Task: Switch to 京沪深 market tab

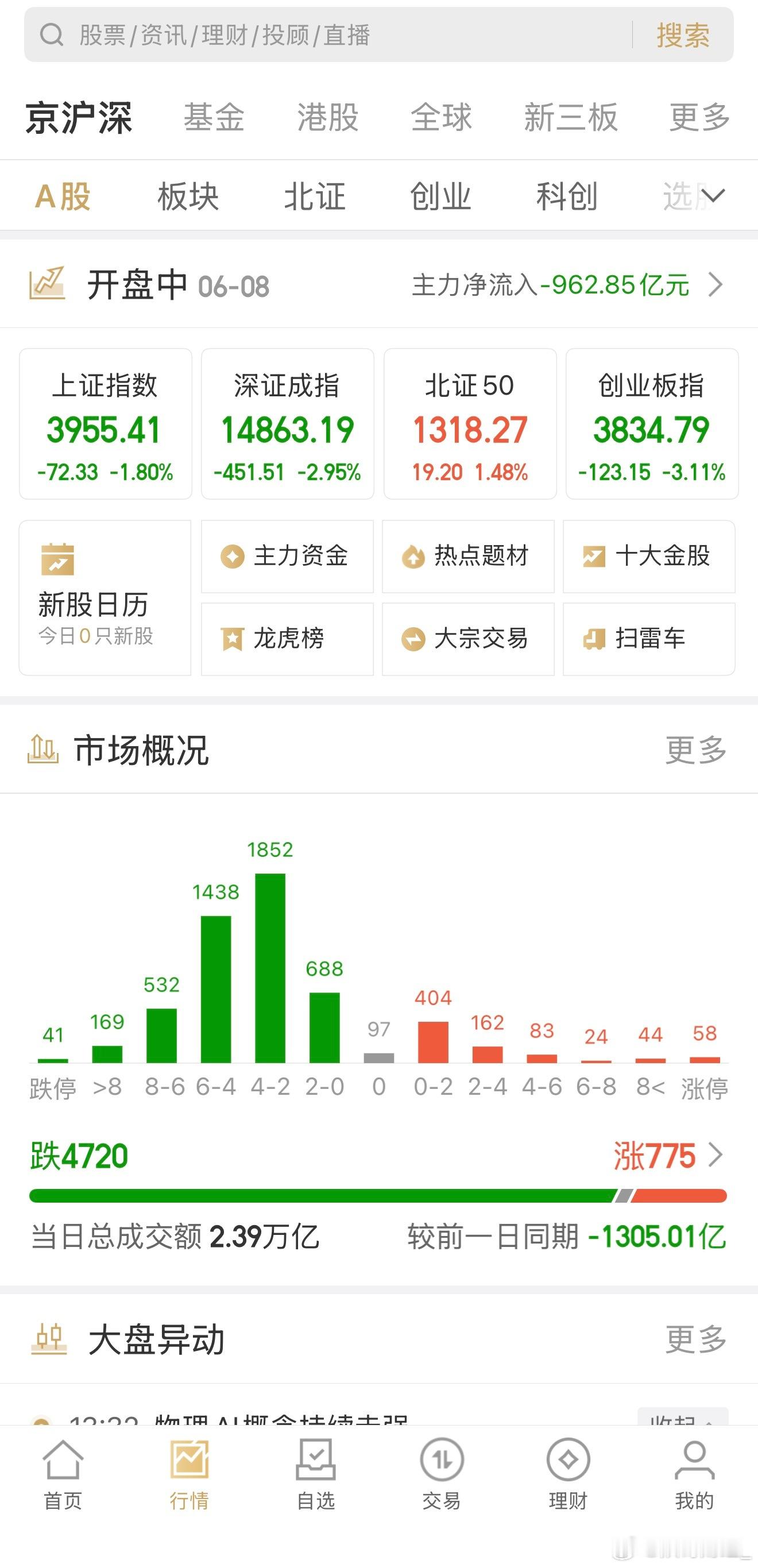Action: (x=79, y=117)
